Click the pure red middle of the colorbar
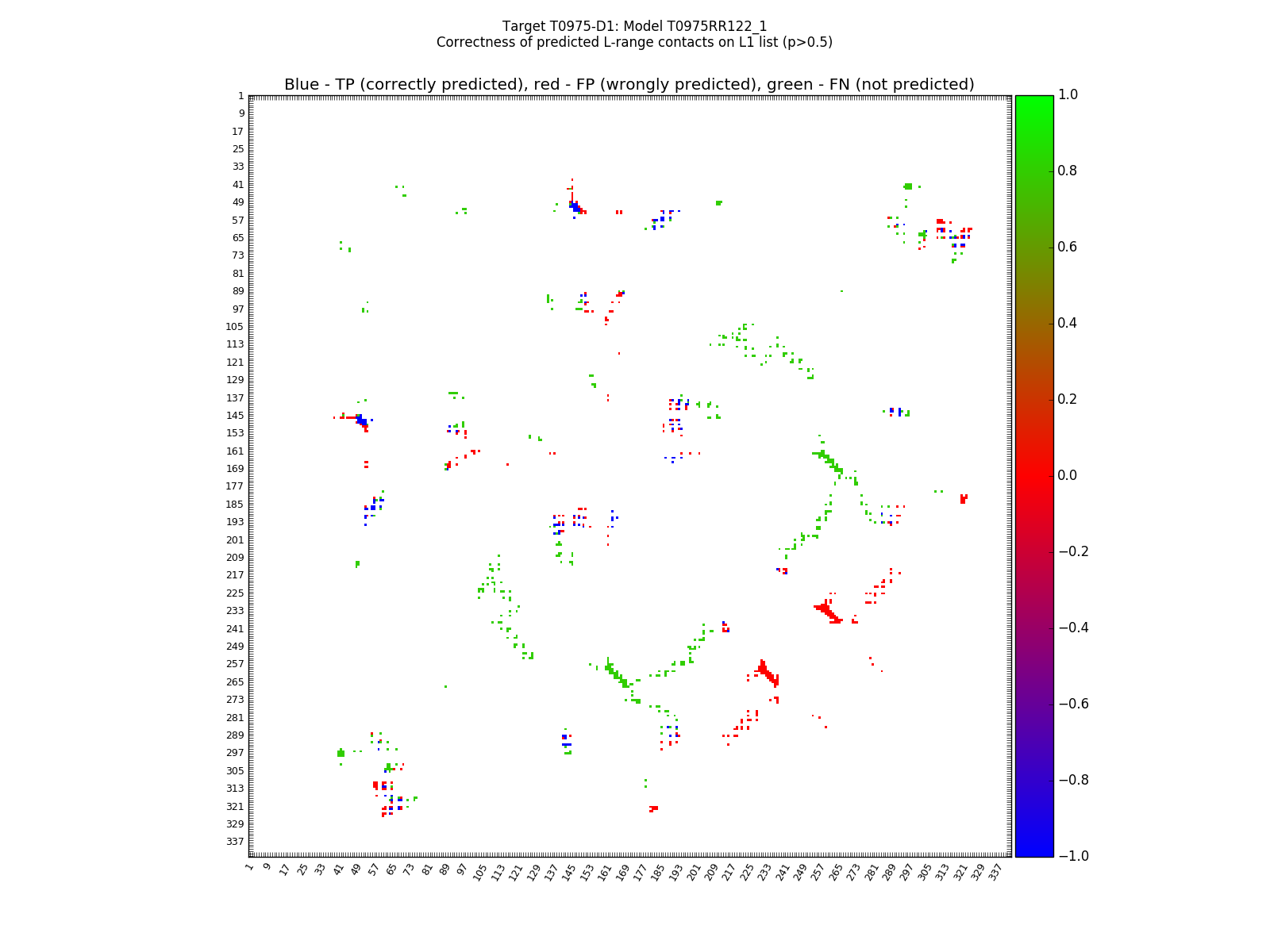The height and width of the screenshot is (952, 1270). pos(1033,475)
